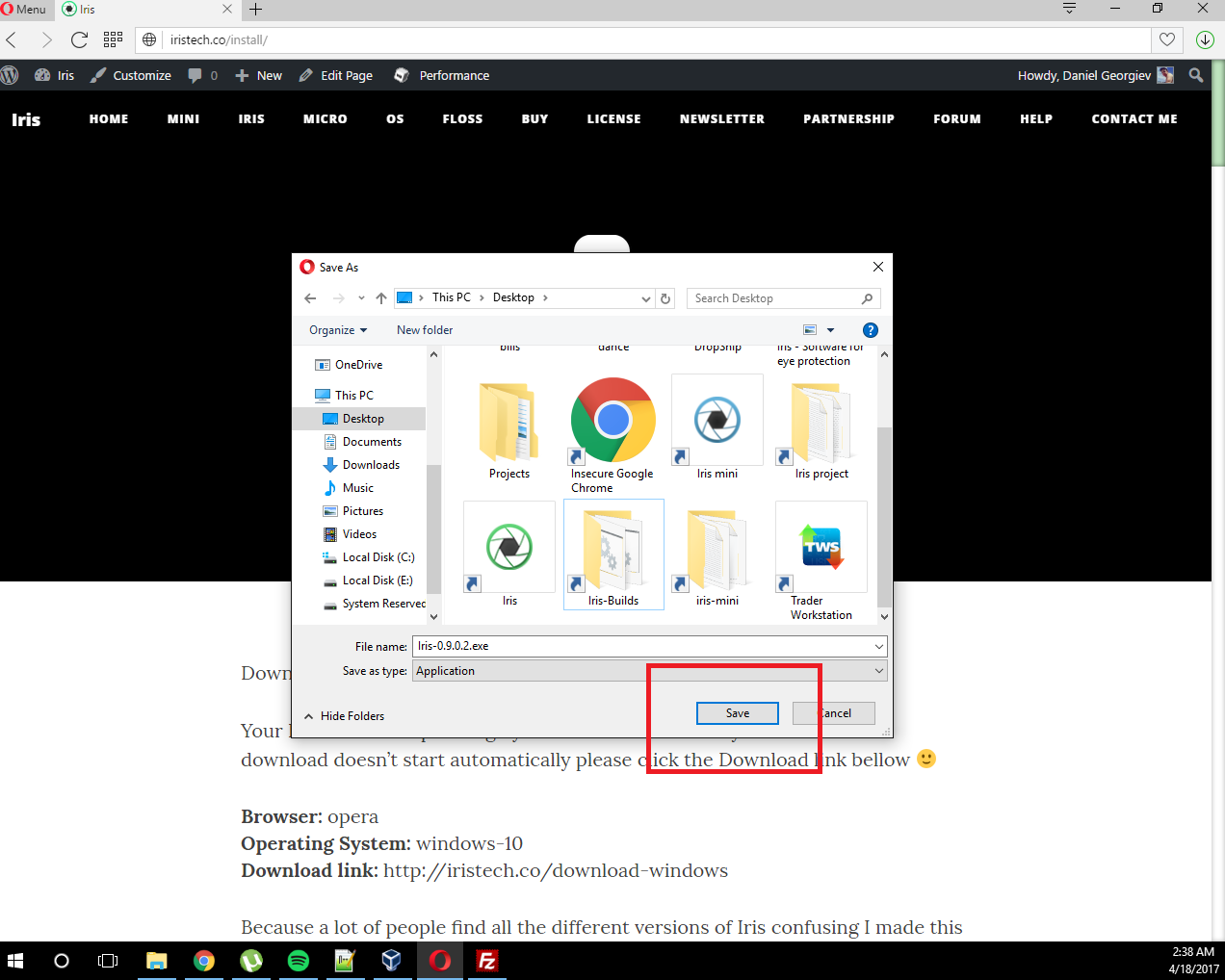Click the file list scrollbar down arrow

coord(884,616)
